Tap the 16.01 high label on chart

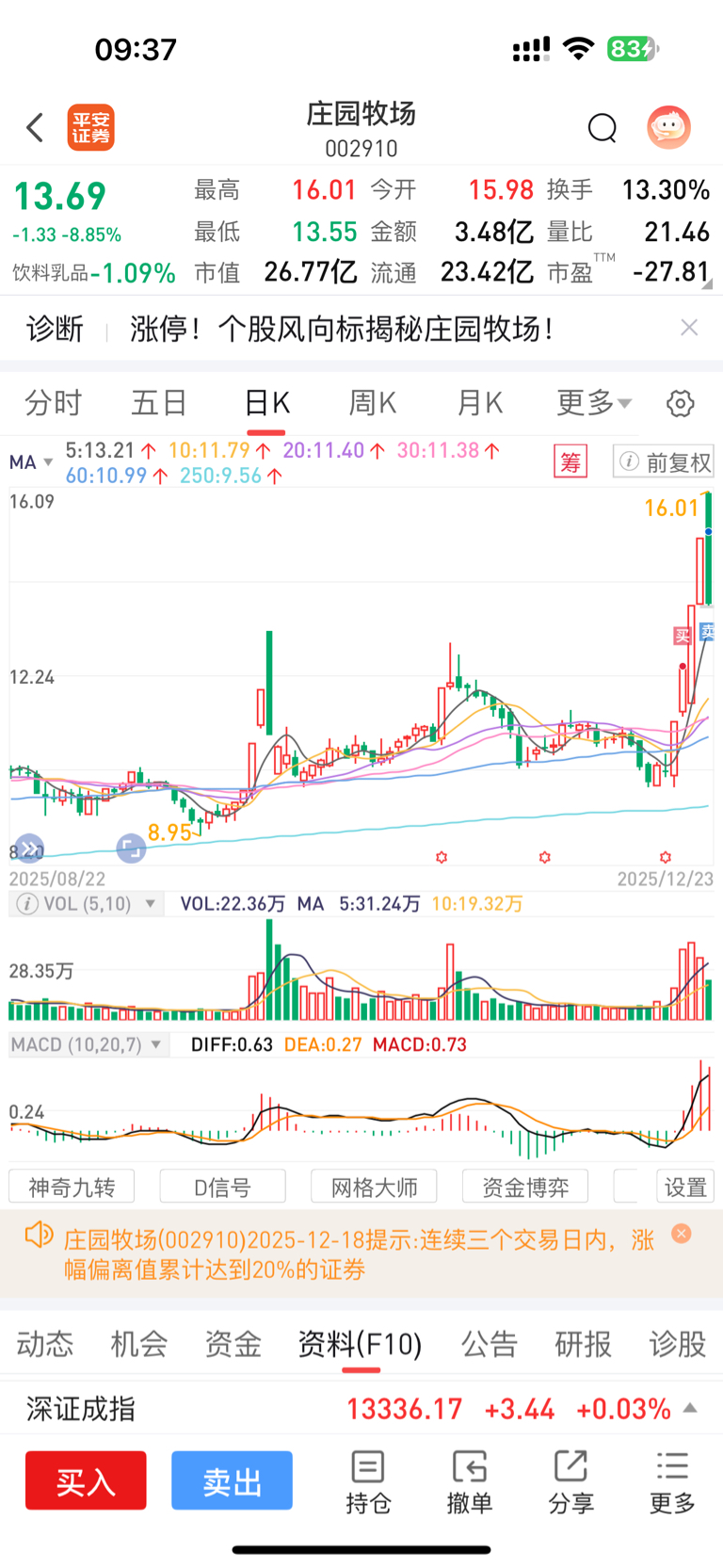coord(671,509)
